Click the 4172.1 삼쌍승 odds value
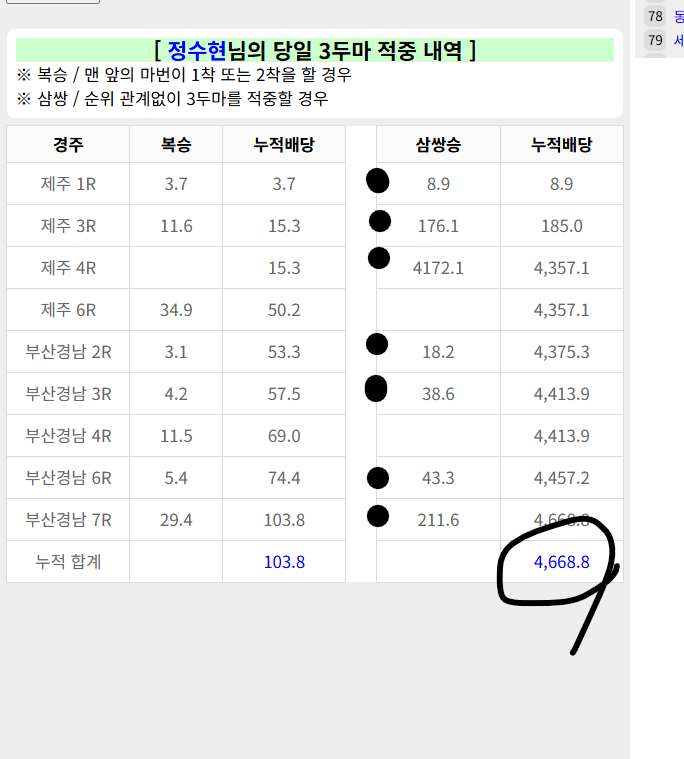The width and height of the screenshot is (684, 759). coord(438,268)
